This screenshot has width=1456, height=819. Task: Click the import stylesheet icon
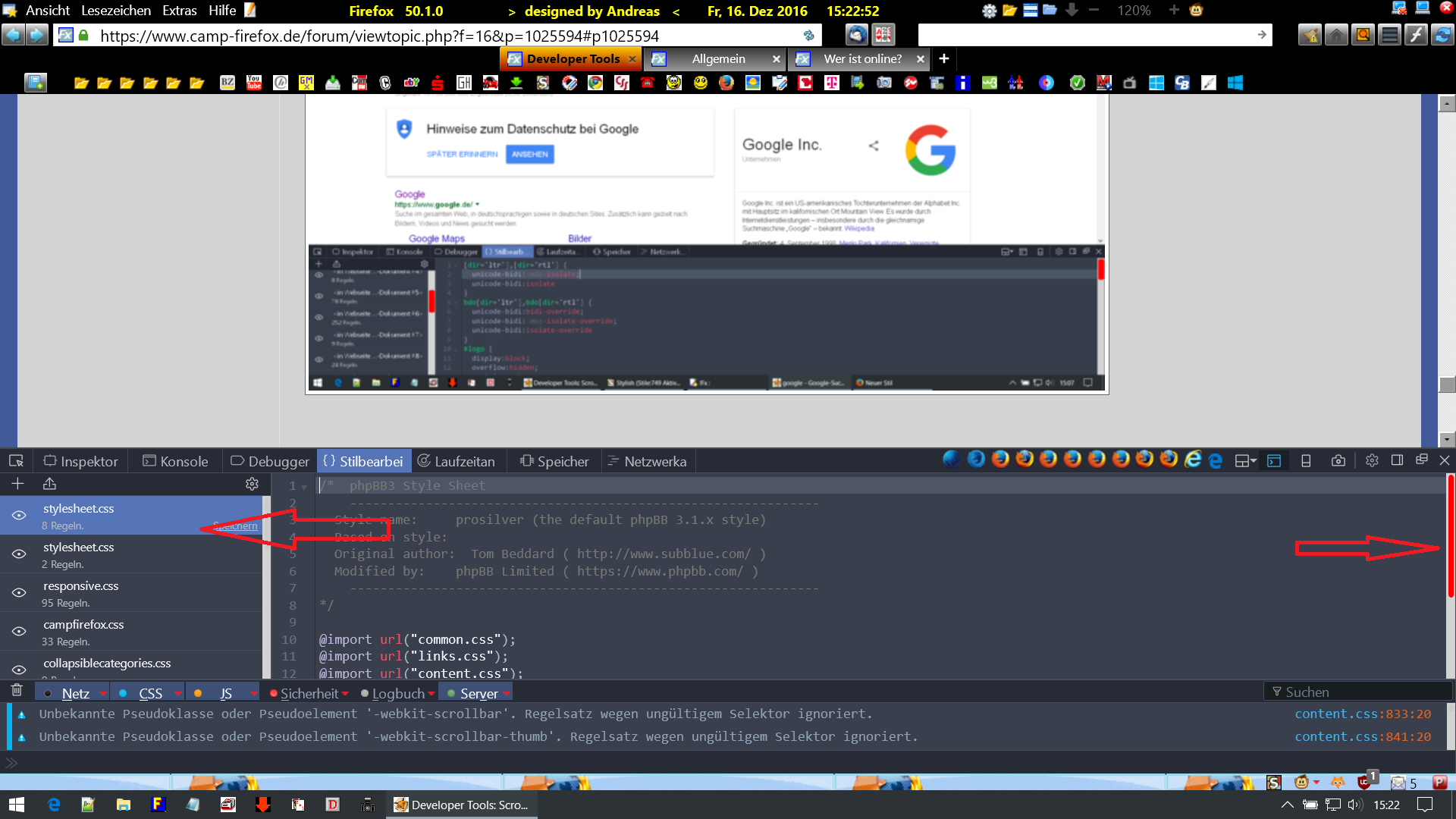pyautogui.click(x=49, y=484)
